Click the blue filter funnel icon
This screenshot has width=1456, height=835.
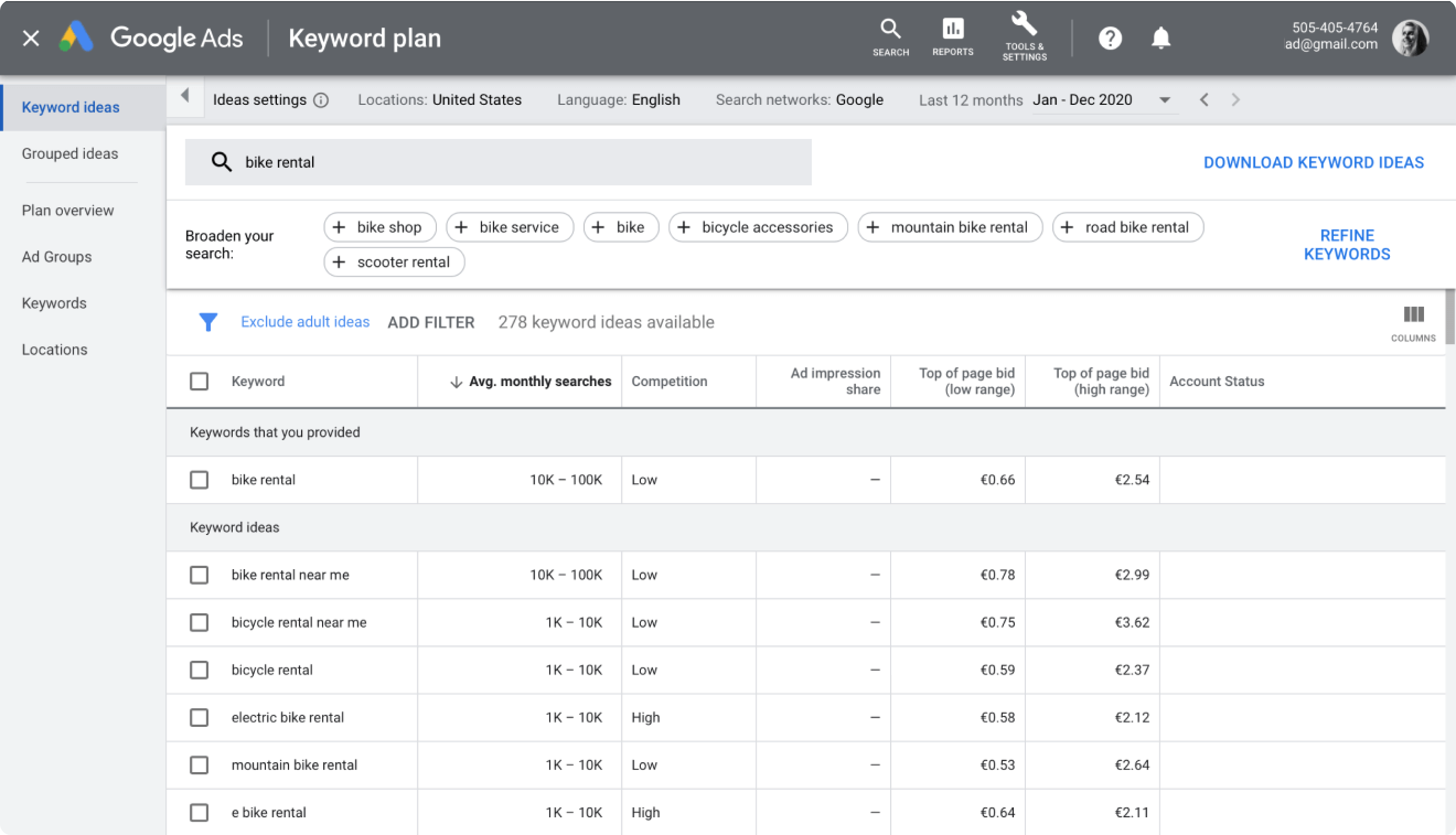[208, 322]
